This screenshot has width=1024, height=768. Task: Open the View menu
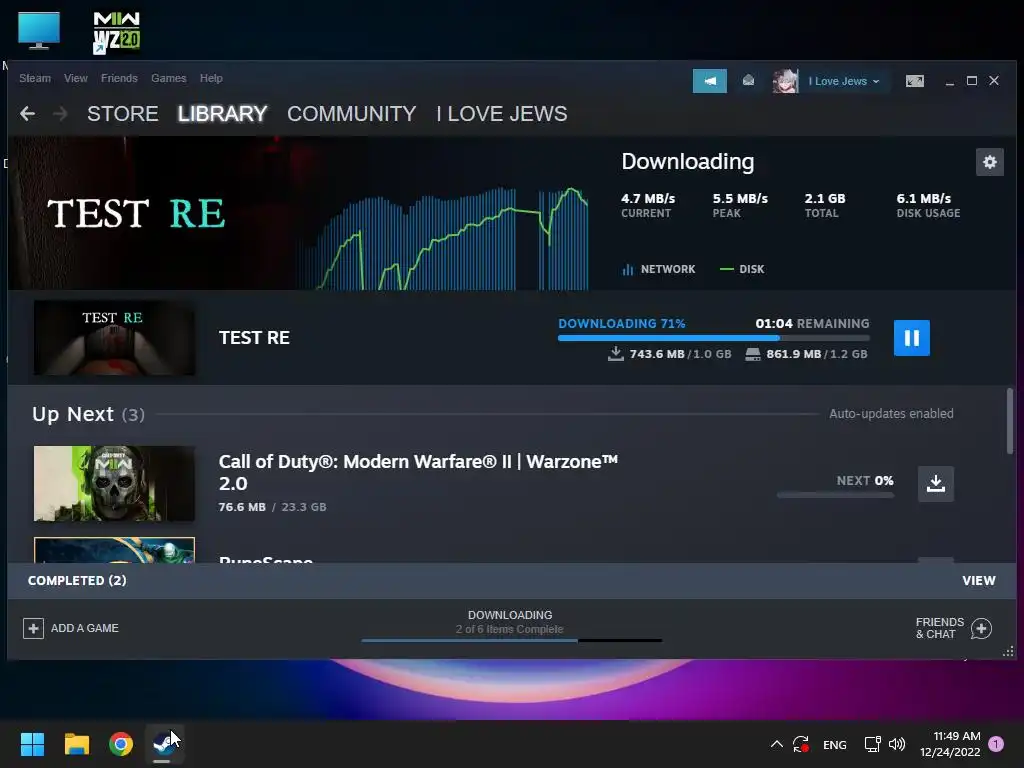click(x=76, y=78)
